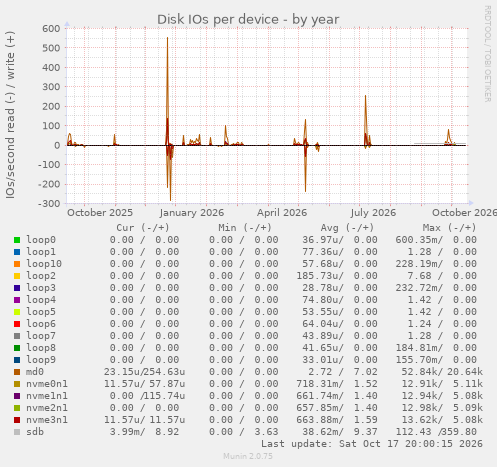
Task: Click the 'Max (-/+)' column header
Action: pos(449,228)
